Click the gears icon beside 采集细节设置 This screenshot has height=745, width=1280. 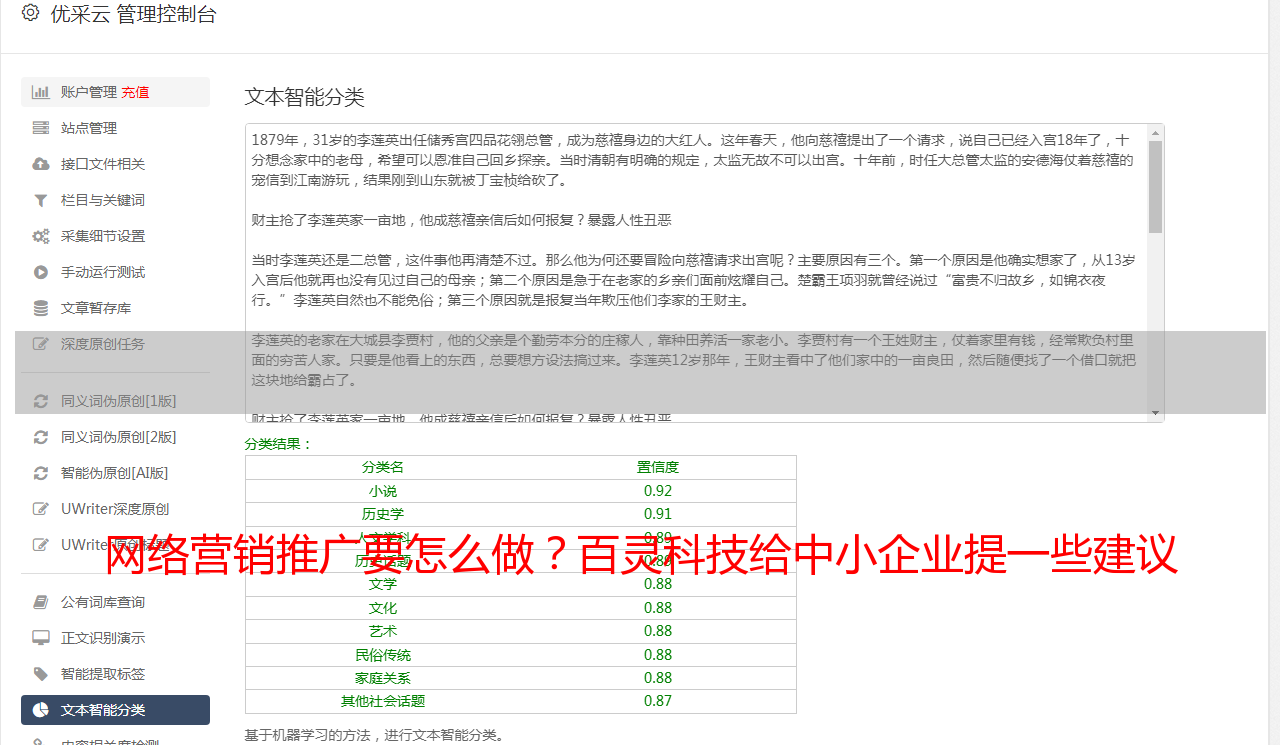tap(41, 236)
